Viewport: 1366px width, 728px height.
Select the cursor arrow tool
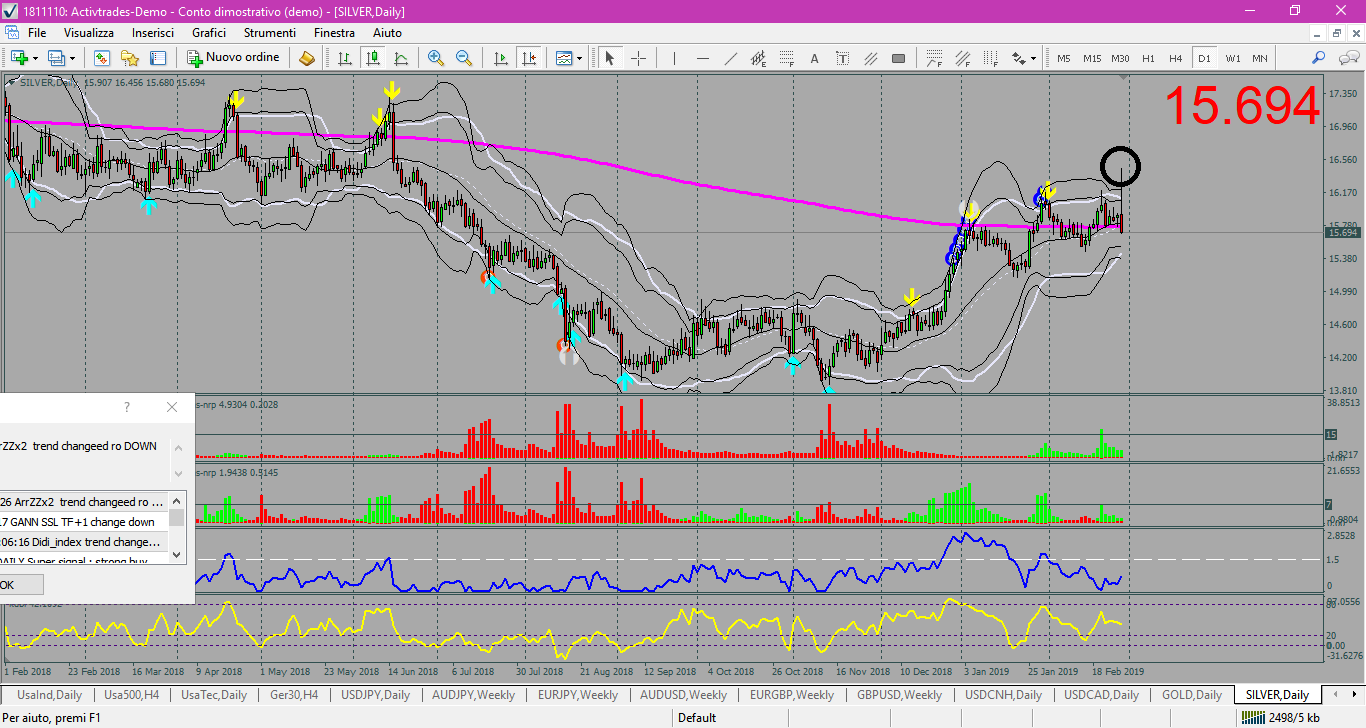[610, 58]
